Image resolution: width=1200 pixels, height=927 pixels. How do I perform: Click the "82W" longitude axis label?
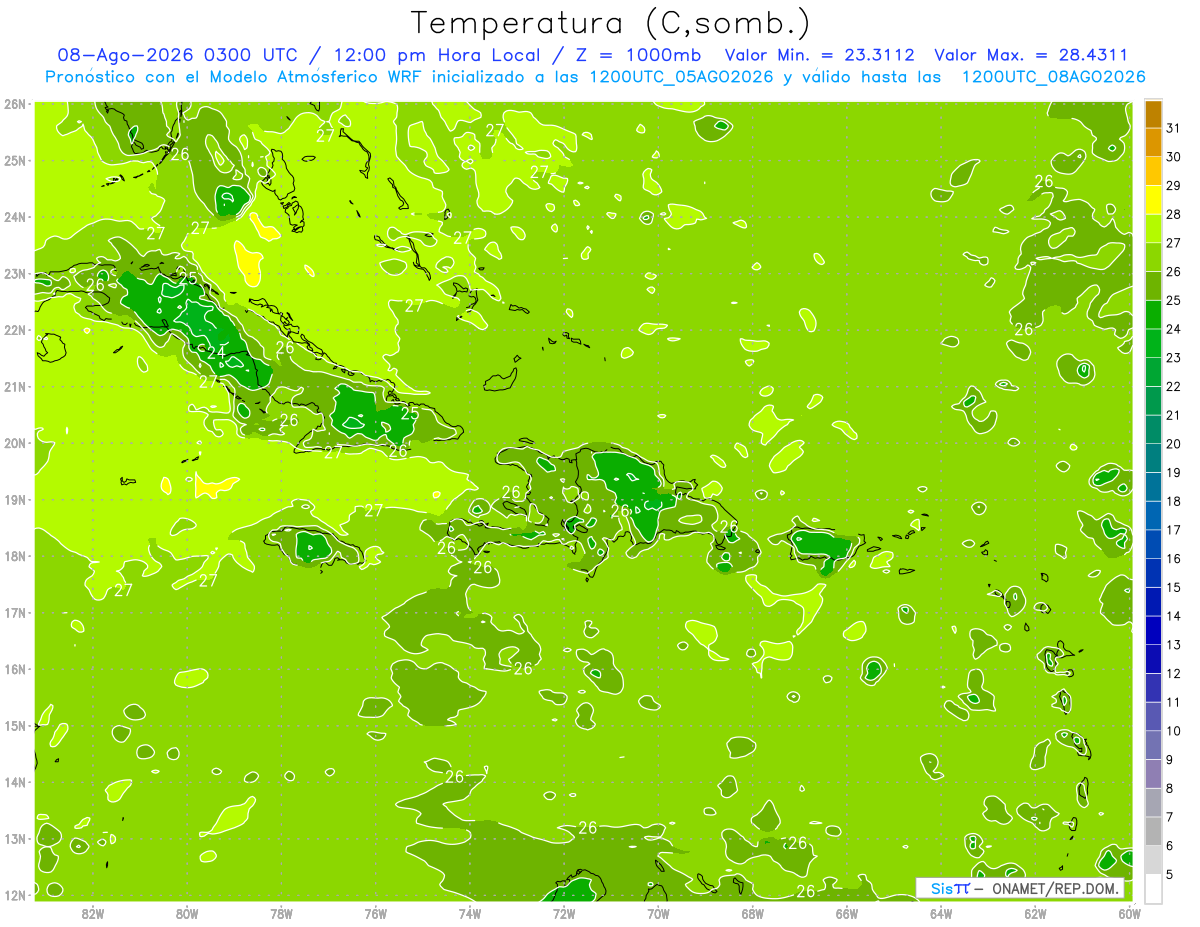coord(92,914)
